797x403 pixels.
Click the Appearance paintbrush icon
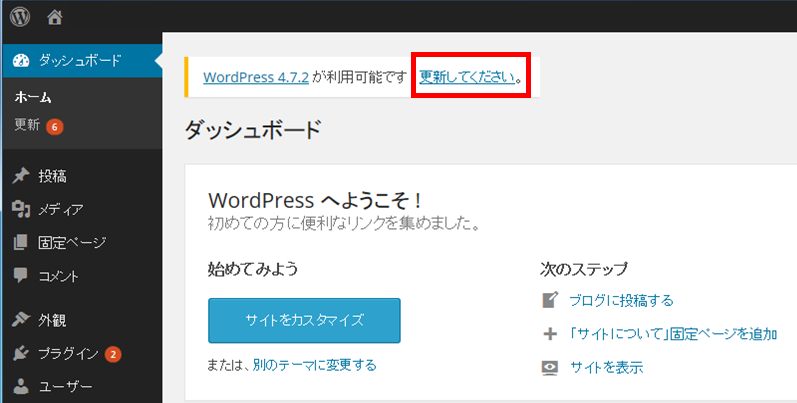tap(21, 320)
